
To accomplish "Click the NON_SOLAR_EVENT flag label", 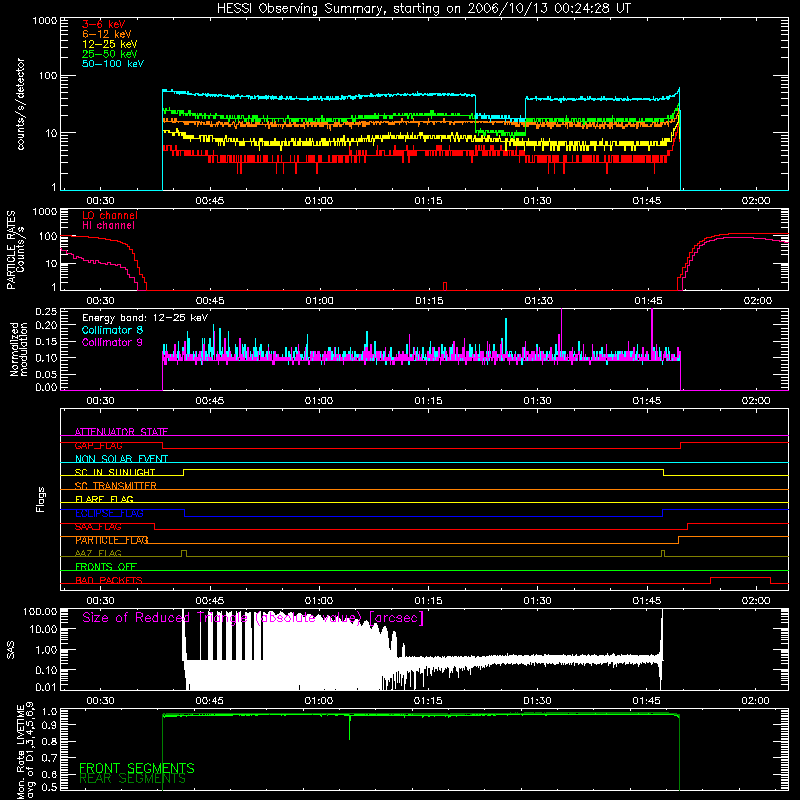I will 121,459.
